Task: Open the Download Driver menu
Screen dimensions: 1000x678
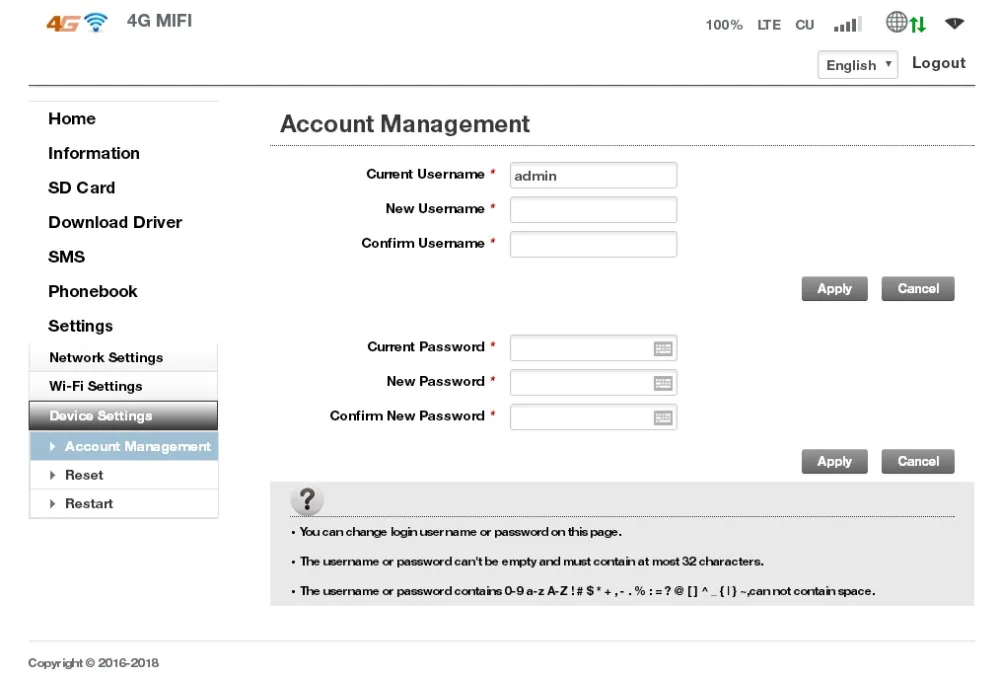Action: click(x=115, y=222)
